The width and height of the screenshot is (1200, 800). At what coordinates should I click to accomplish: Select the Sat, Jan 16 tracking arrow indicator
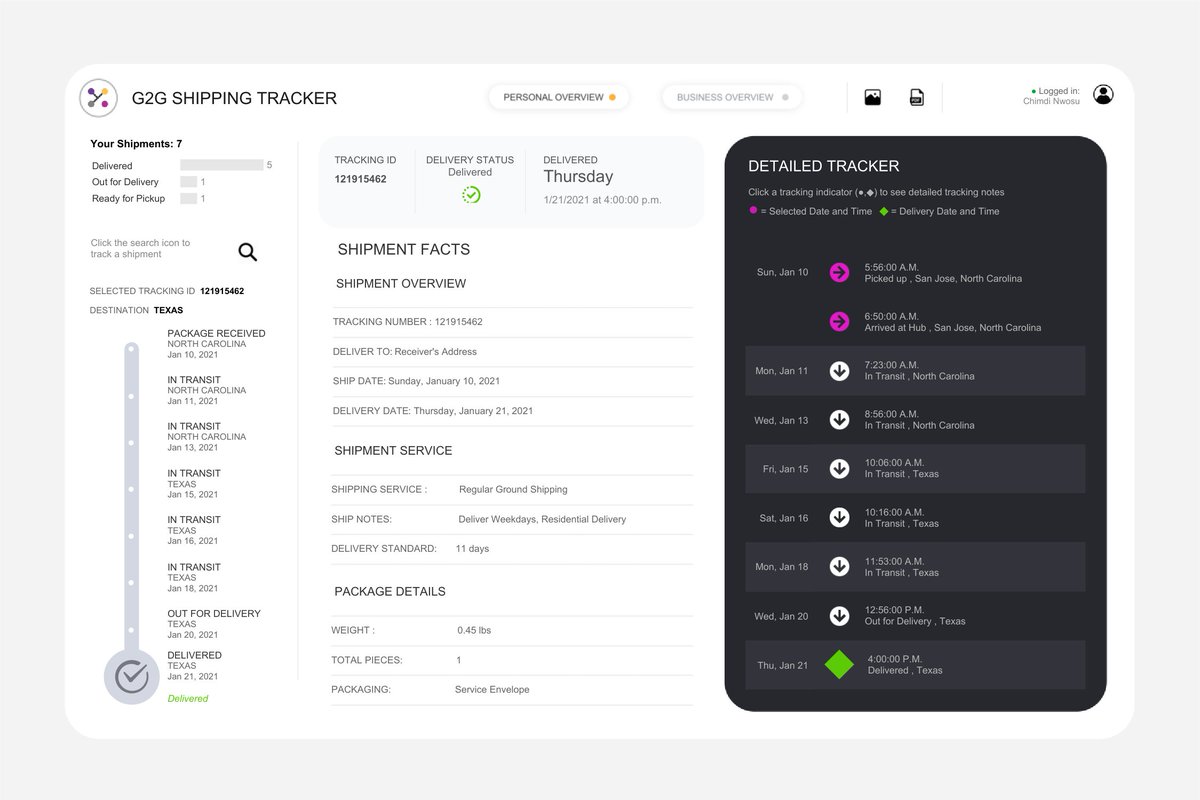[x=839, y=517]
